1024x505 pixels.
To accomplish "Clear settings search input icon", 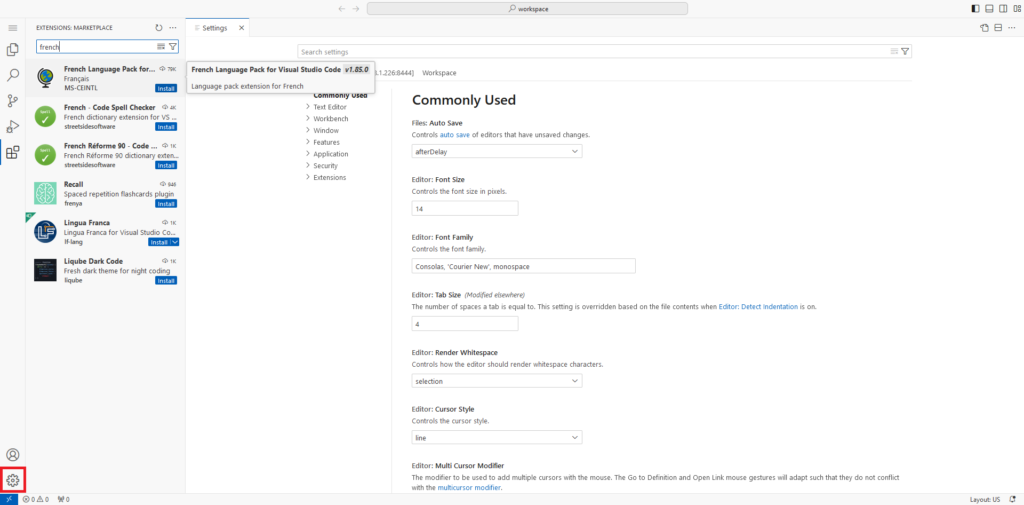I will click(x=895, y=52).
